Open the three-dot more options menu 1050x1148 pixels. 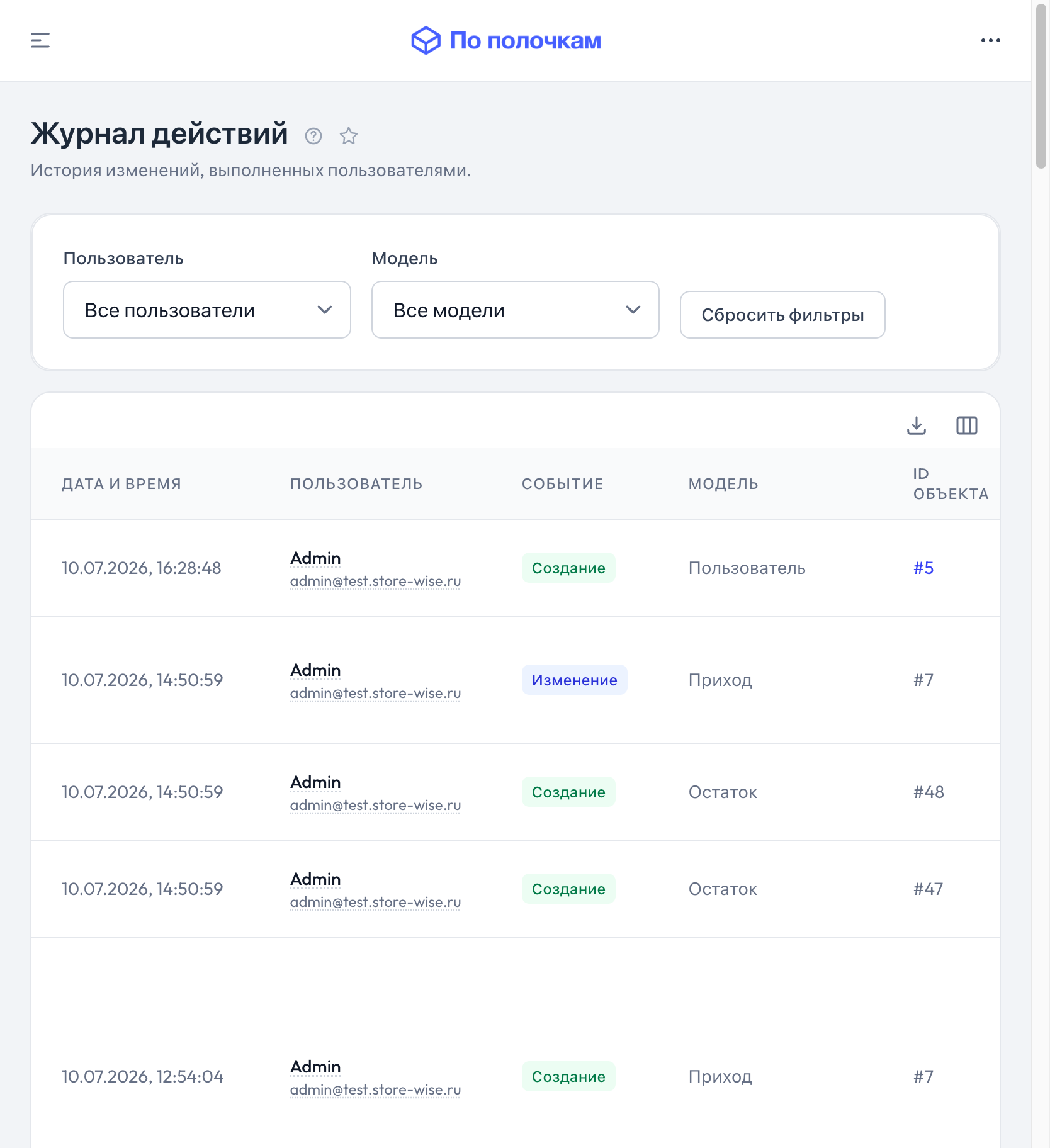[990, 40]
